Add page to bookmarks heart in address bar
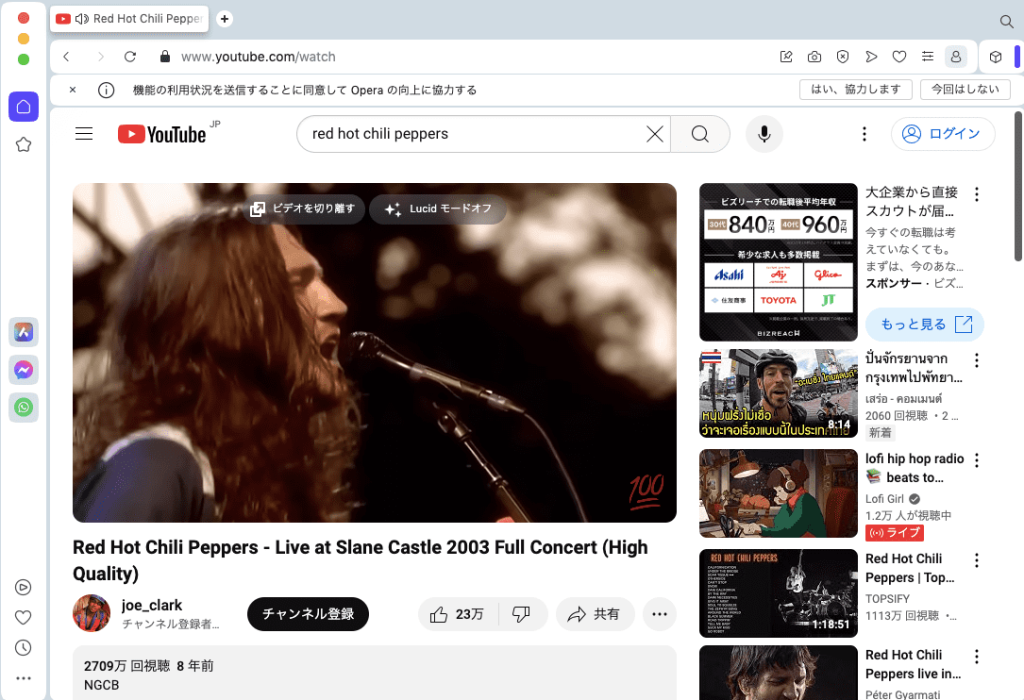This screenshot has width=1024, height=700. coord(899,57)
